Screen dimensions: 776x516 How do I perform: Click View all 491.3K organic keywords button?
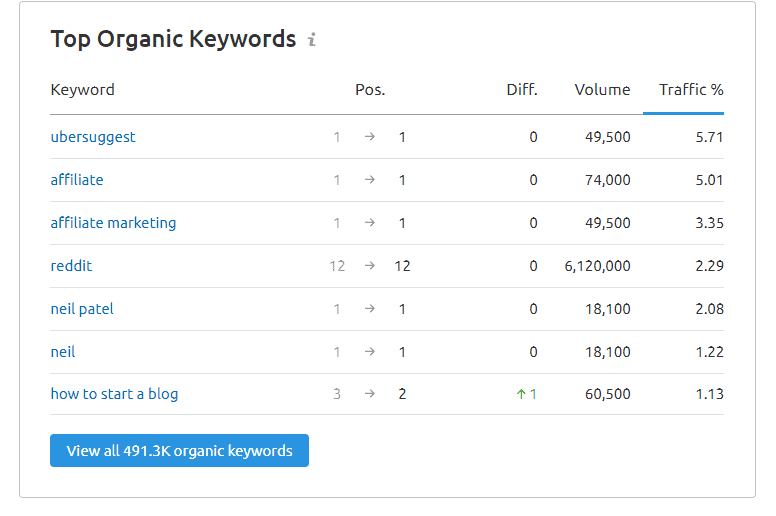[179, 451]
